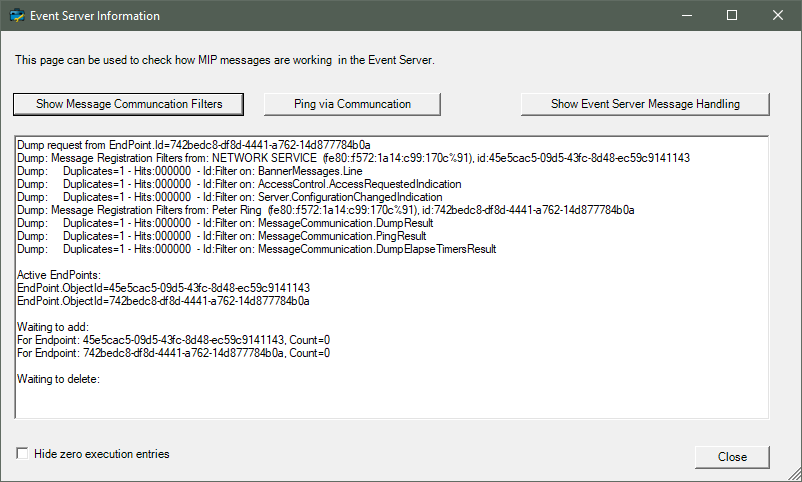
Task: Click the 'Active EndPoints:' heading text
Action: click(59, 275)
